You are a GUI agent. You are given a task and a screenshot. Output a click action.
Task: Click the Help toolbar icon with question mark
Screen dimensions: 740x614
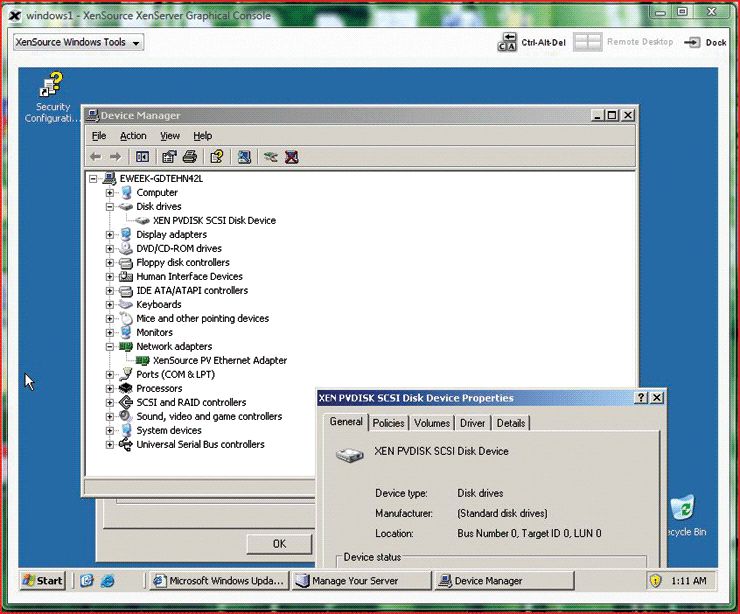[217, 157]
